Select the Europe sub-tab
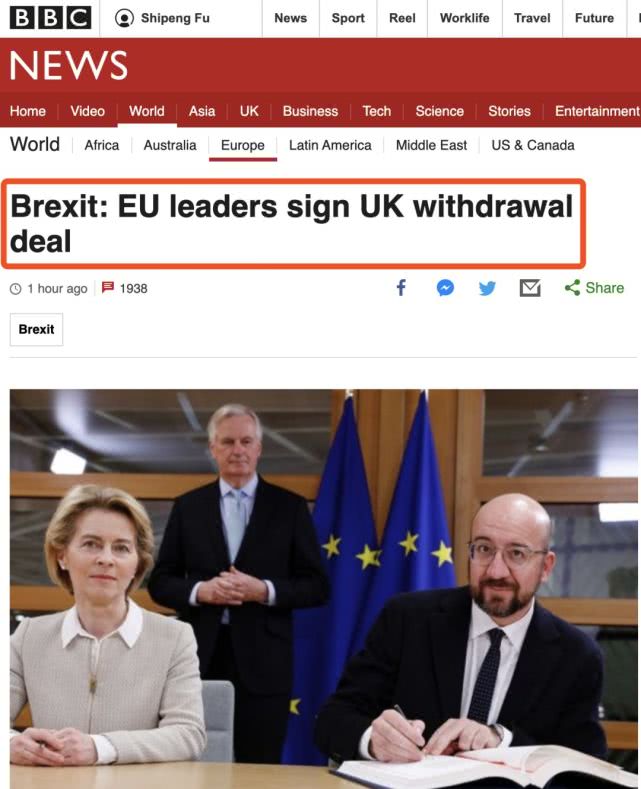The height and width of the screenshot is (789, 641). click(243, 145)
